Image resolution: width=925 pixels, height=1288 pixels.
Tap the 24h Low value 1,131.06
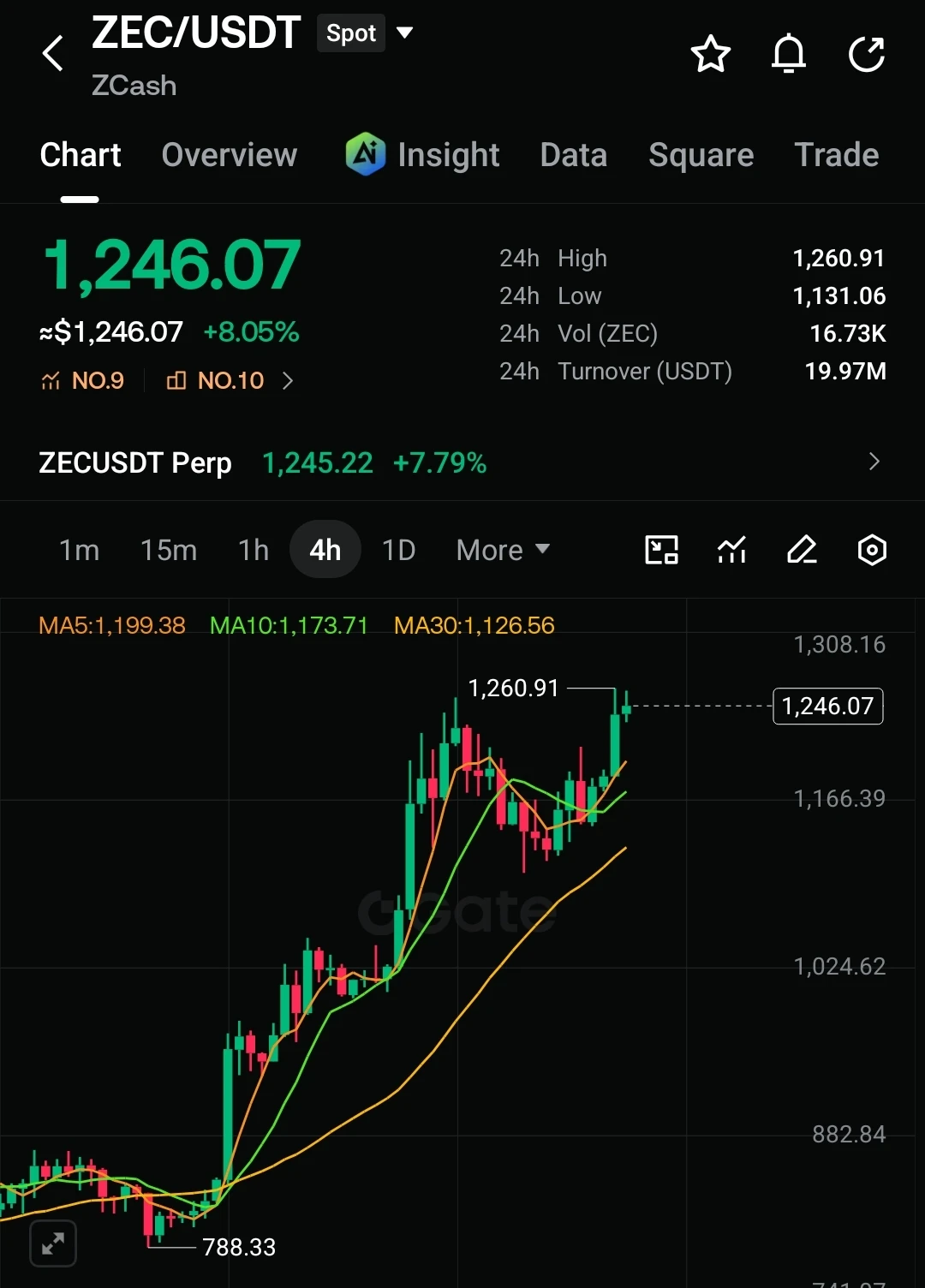click(839, 295)
